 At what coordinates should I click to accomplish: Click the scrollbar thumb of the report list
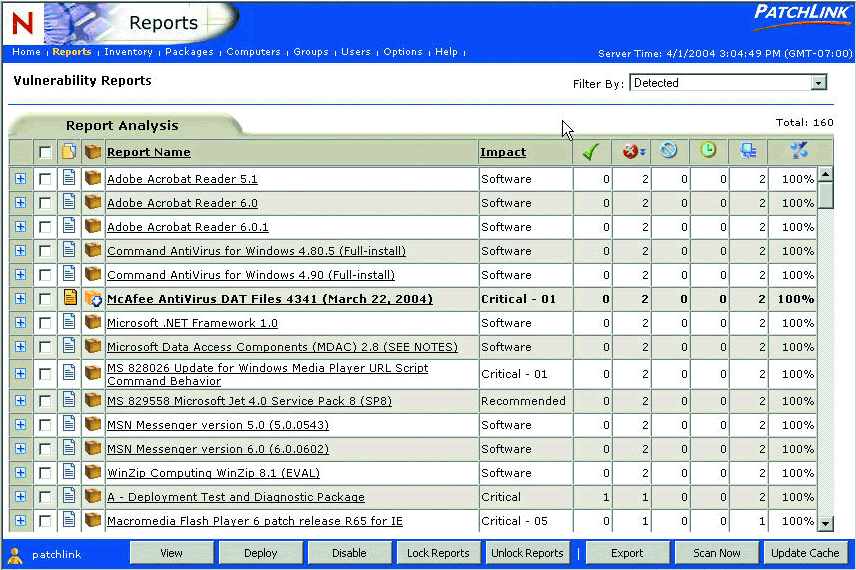click(825, 195)
